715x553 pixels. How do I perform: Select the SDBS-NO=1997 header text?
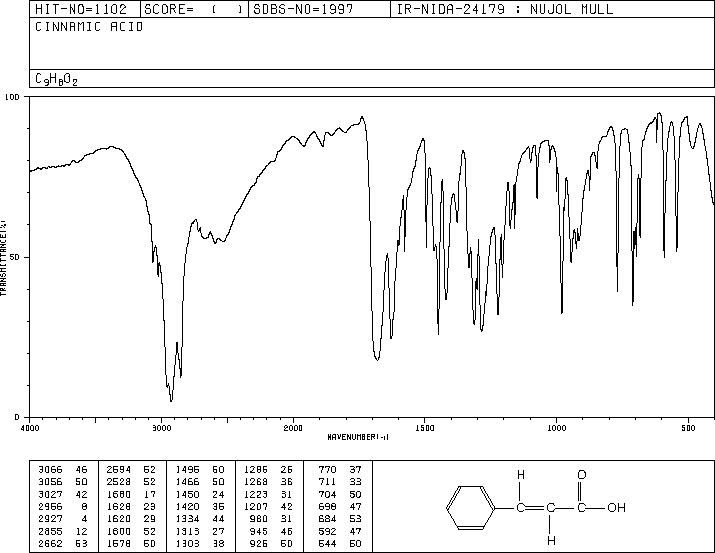pos(303,9)
